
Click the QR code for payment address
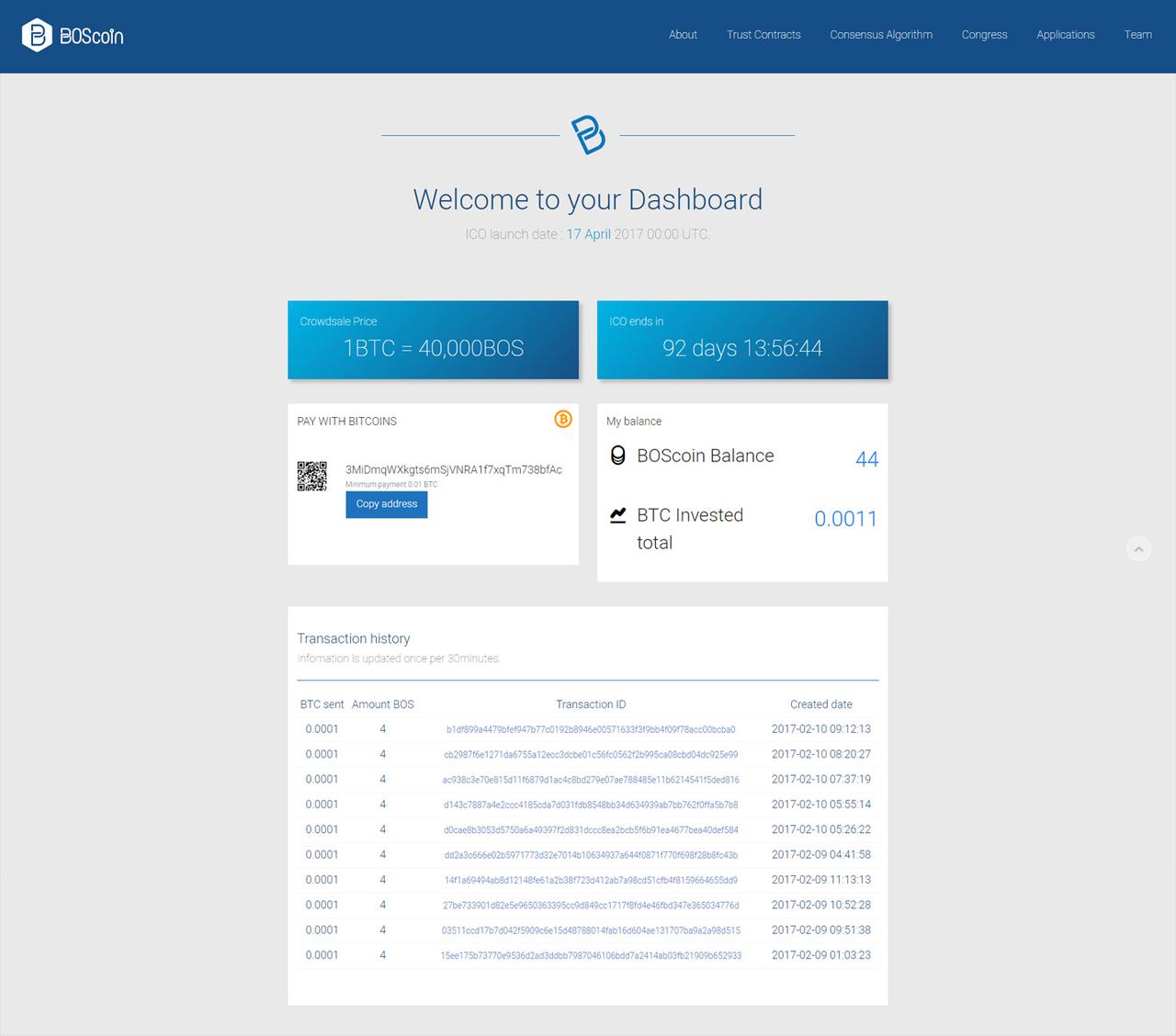(x=312, y=476)
